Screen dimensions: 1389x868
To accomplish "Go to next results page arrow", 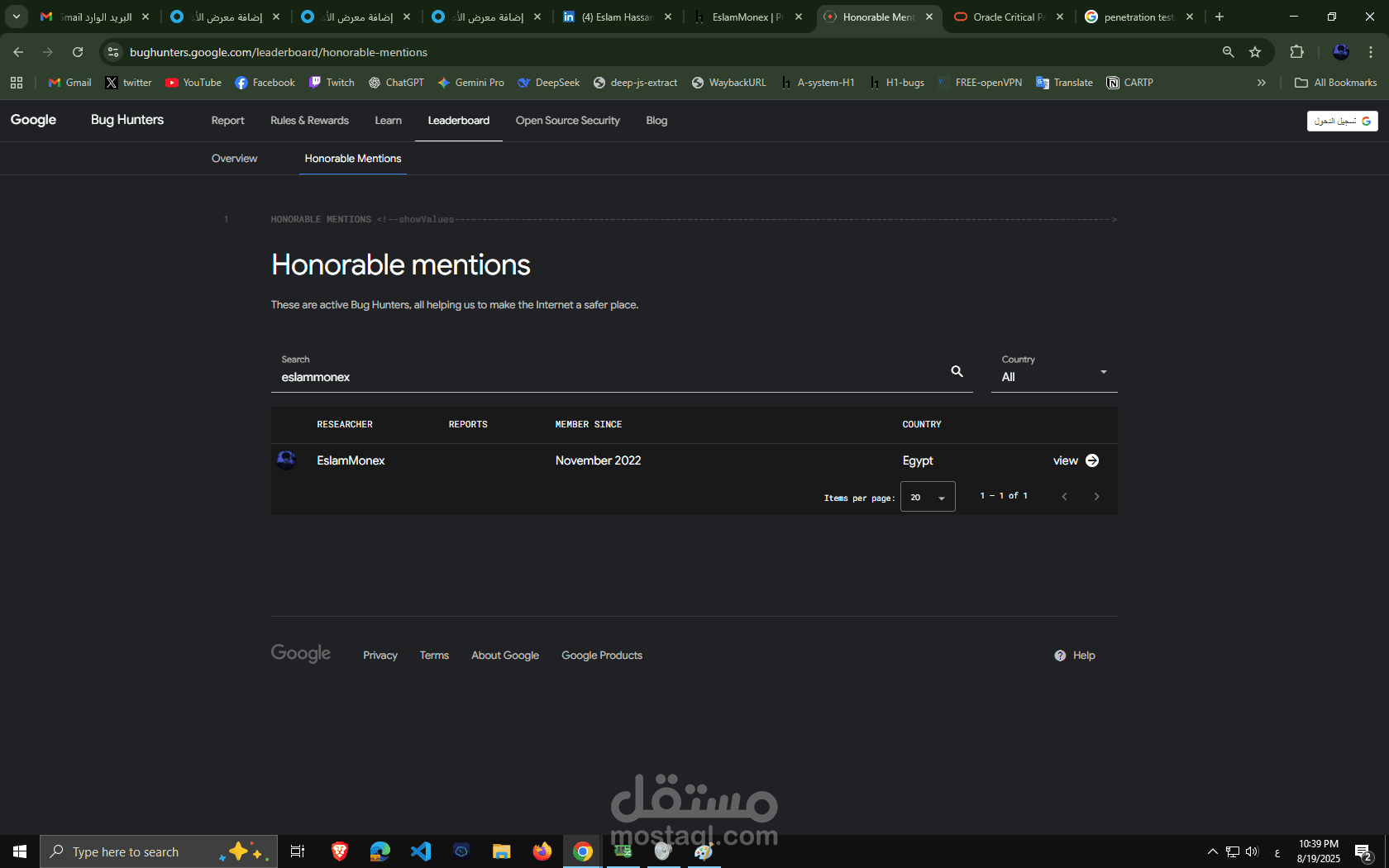I will pyautogui.click(x=1096, y=497).
